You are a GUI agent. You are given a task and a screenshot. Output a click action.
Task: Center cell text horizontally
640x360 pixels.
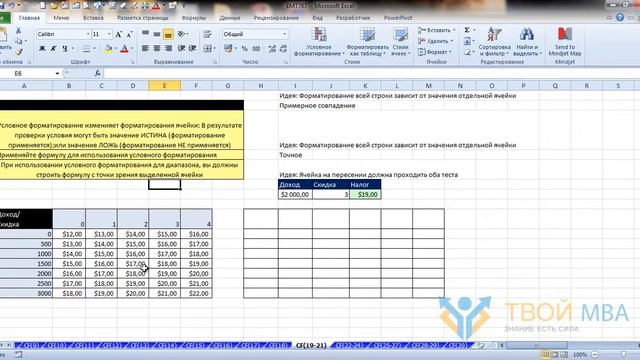click(157, 49)
